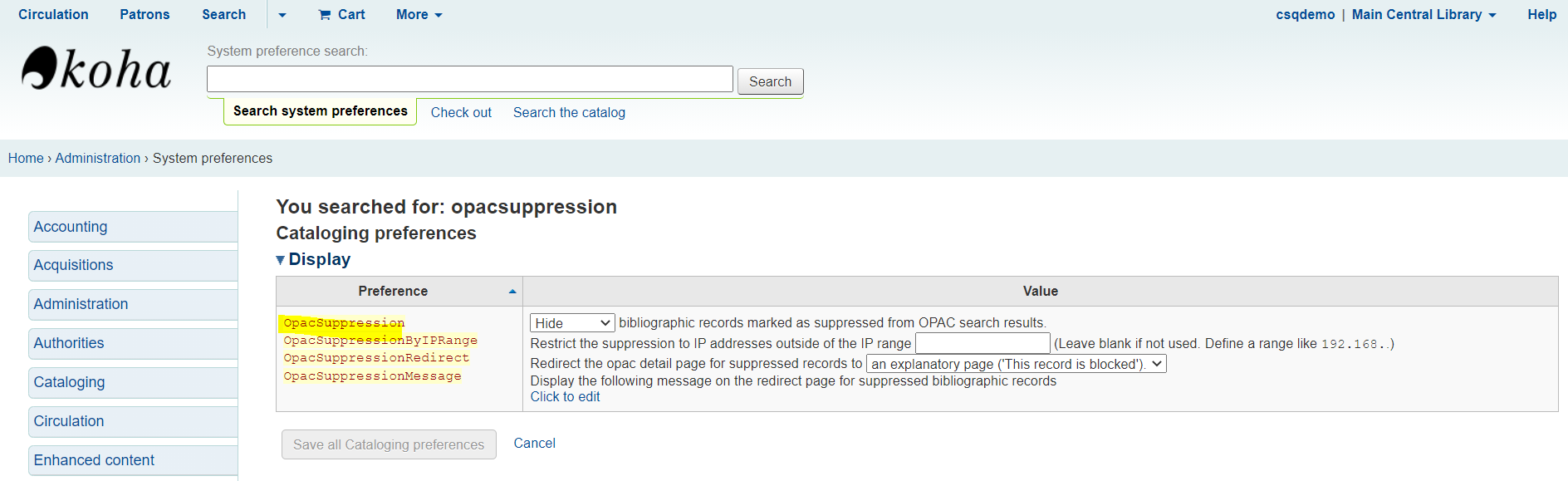Switch to the Check out tab
Screen dimensions: 1568x481
point(461,112)
